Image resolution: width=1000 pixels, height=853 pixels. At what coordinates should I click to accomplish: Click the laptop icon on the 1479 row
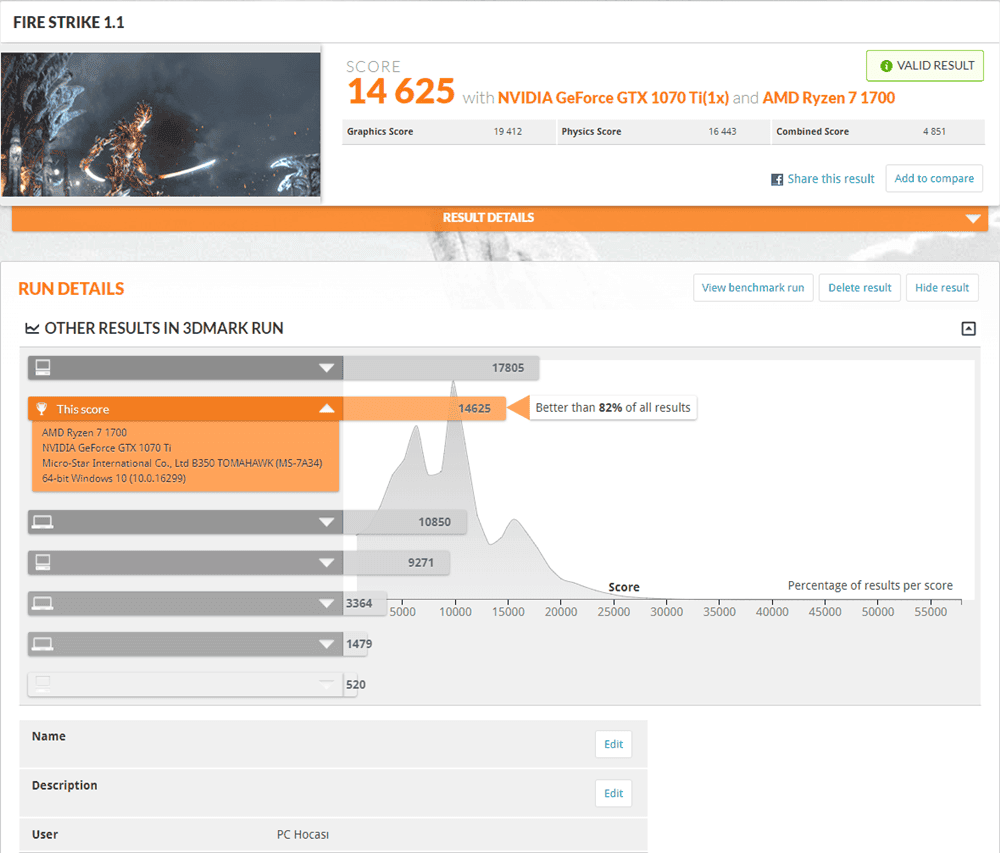(x=41, y=644)
